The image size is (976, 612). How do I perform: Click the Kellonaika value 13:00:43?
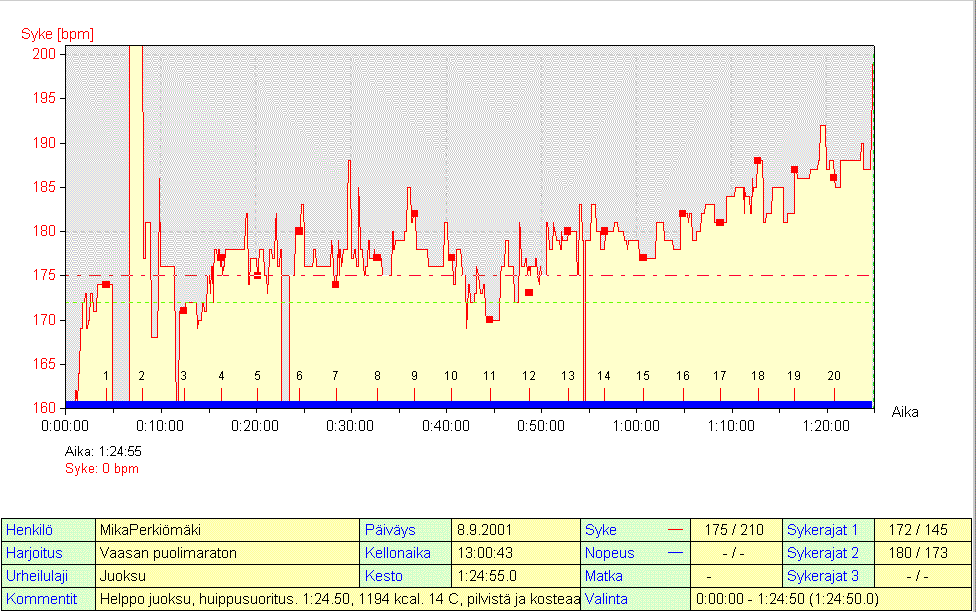pyautogui.click(x=516, y=553)
